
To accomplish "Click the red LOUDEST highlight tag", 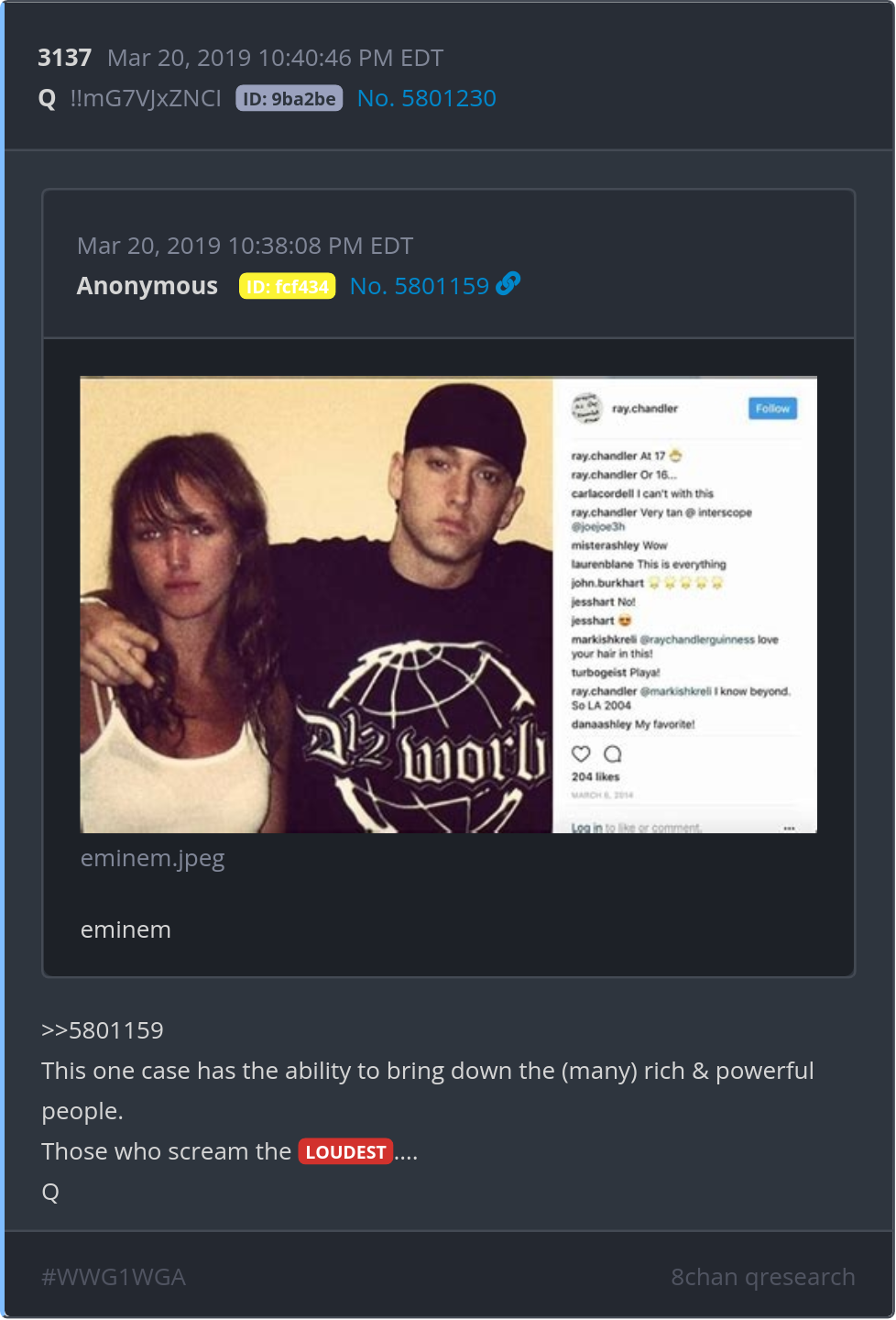I will pyautogui.click(x=345, y=1151).
